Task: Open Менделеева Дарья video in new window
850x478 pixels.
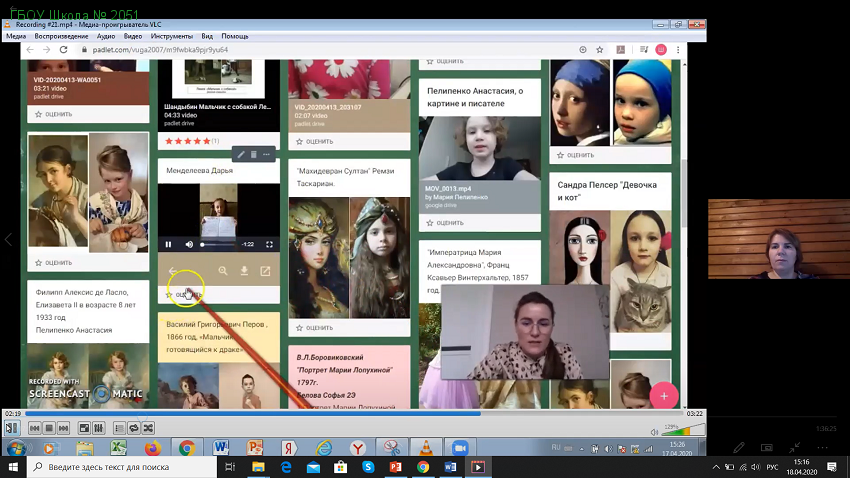Action: (x=265, y=270)
